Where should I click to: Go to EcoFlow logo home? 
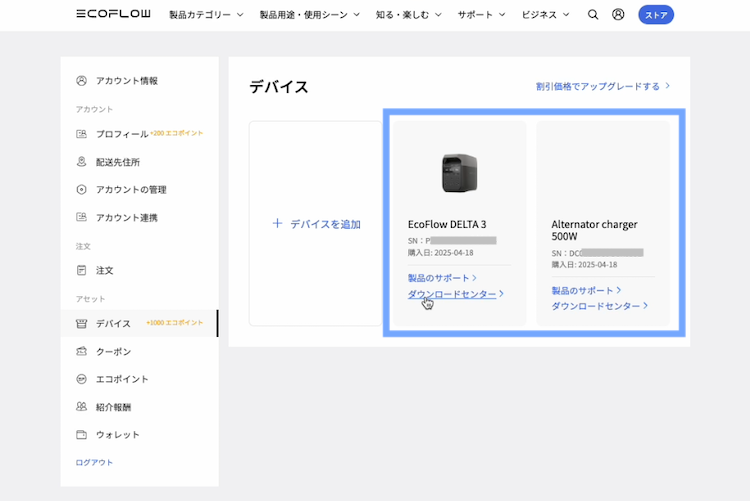coord(113,14)
